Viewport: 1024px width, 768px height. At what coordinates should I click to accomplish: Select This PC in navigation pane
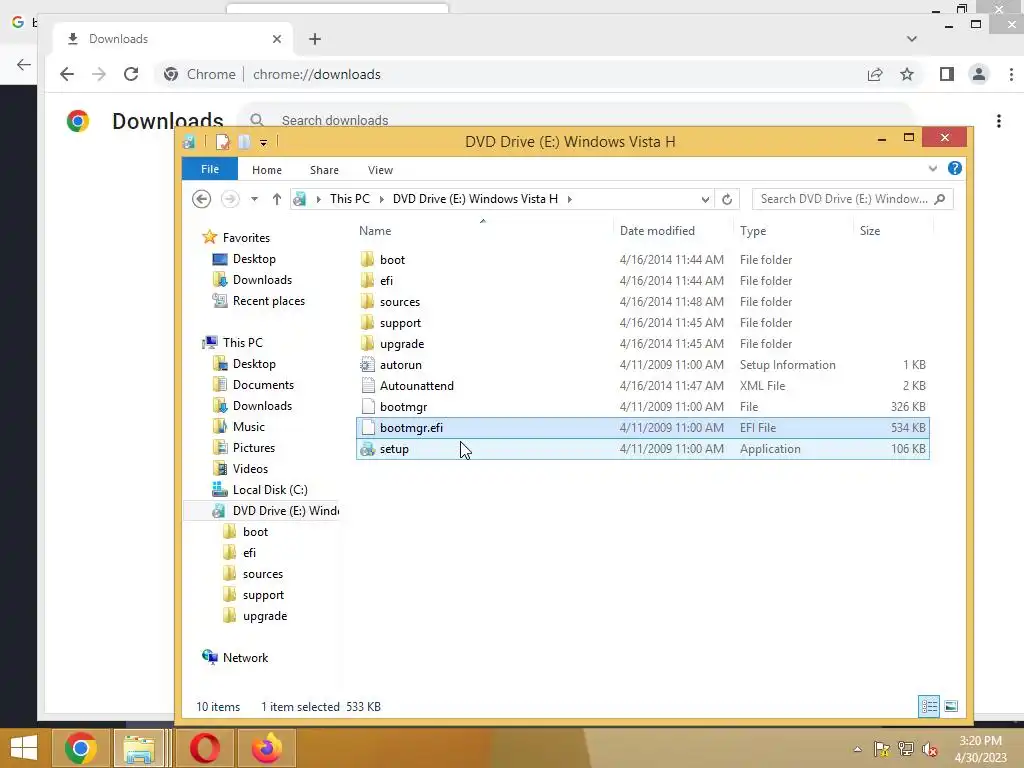[x=242, y=343]
